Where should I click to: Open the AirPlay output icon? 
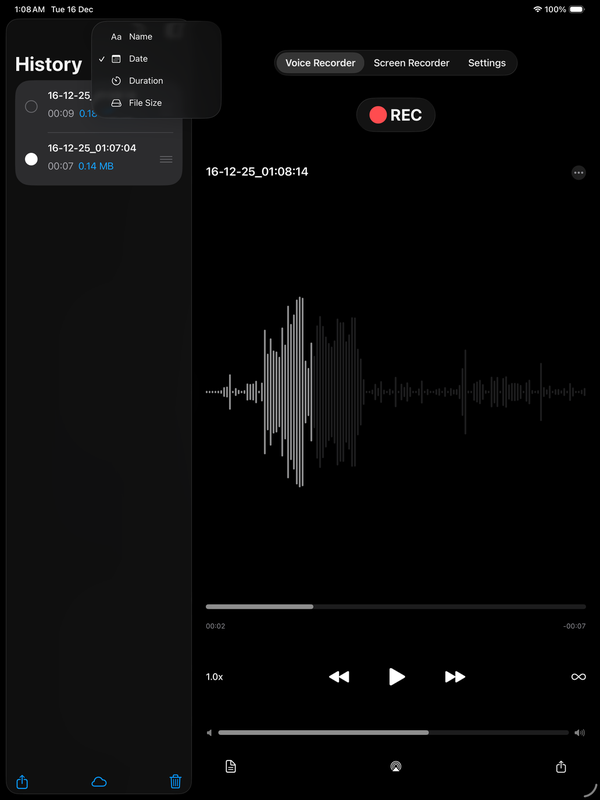point(396,767)
